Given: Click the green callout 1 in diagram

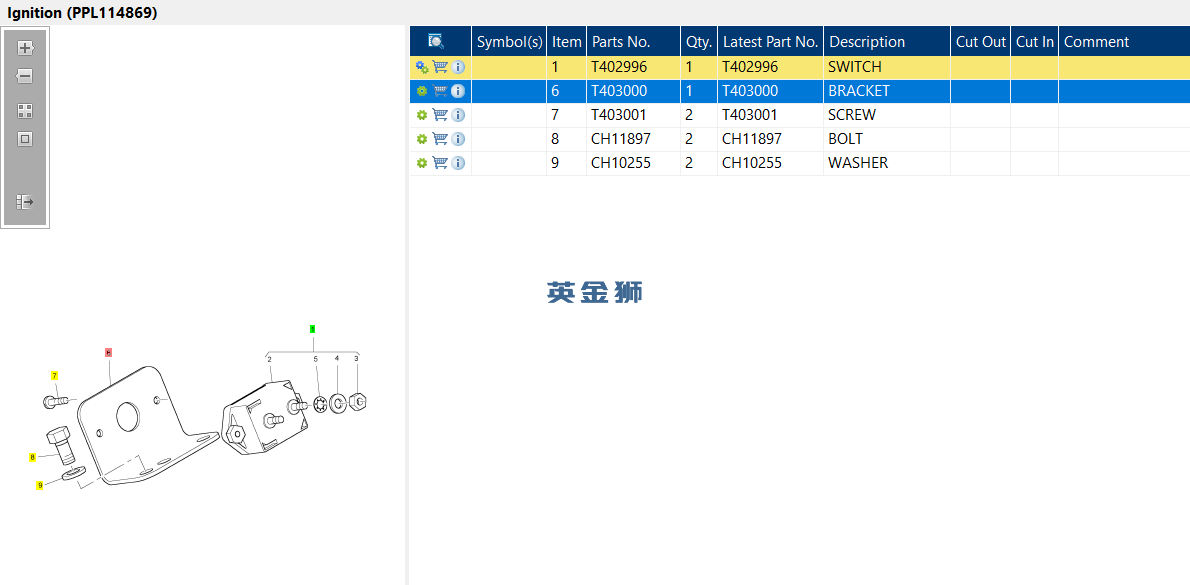Looking at the screenshot, I should tap(313, 329).
